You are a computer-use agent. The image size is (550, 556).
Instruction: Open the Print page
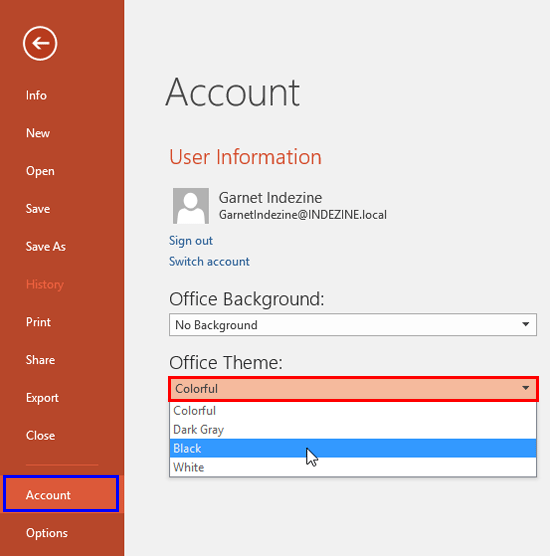(38, 322)
